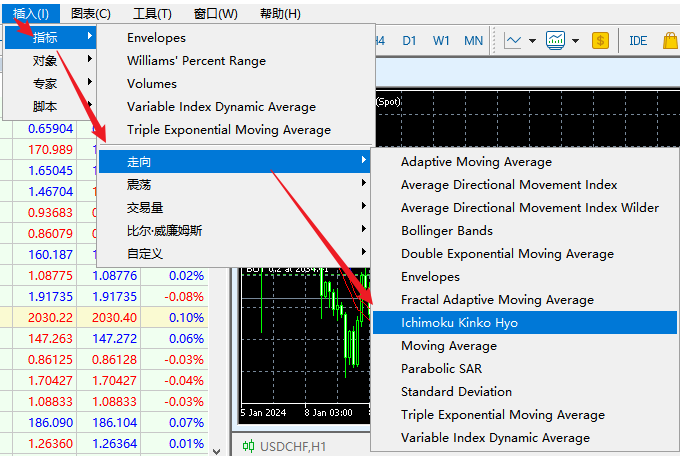The width and height of the screenshot is (680, 456).
Task: Click bid price 1.26360
Action: (x=50, y=443)
